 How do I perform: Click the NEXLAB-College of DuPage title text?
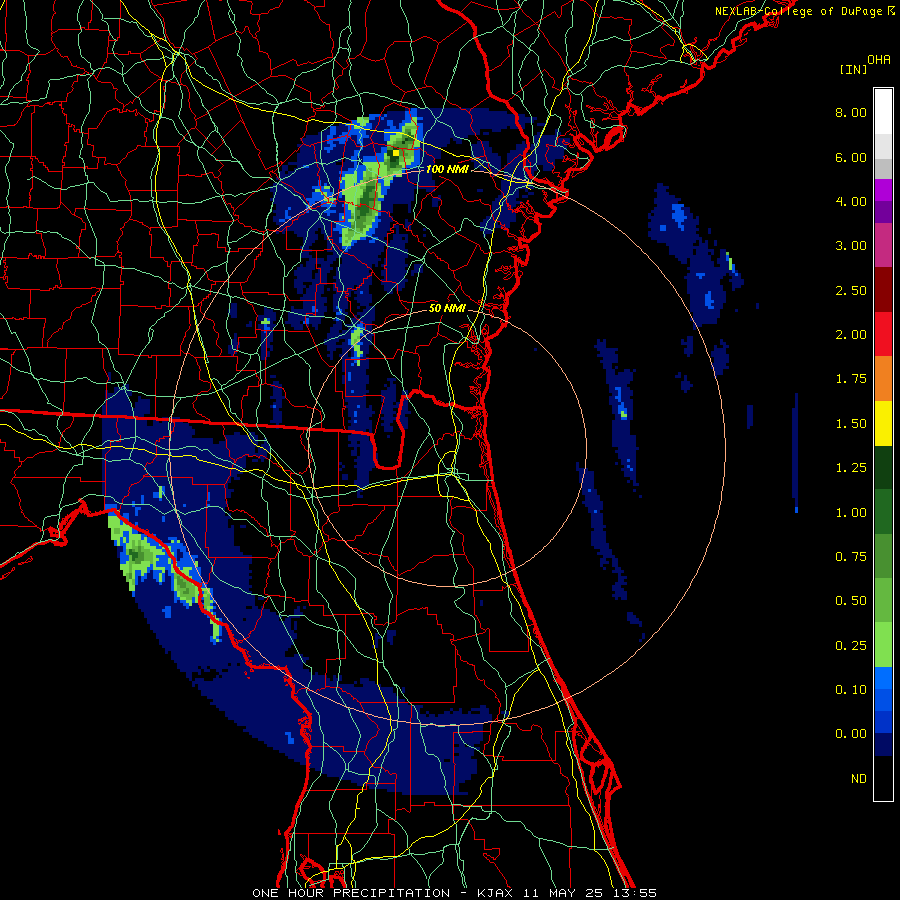point(799,11)
